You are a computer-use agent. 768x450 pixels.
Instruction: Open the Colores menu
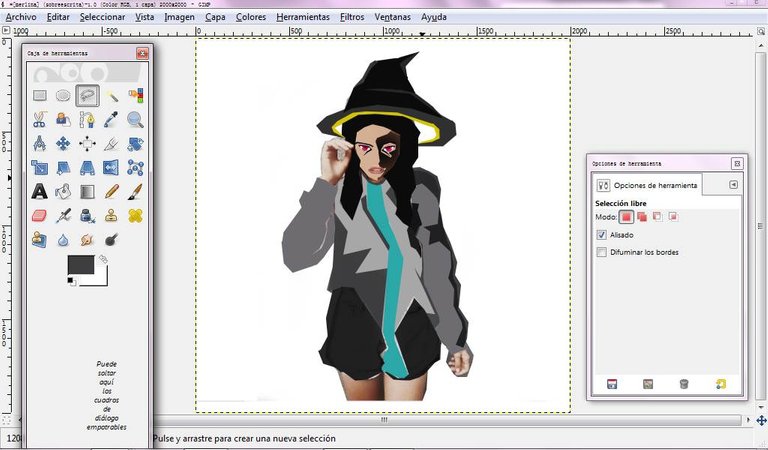[x=251, y=17]
